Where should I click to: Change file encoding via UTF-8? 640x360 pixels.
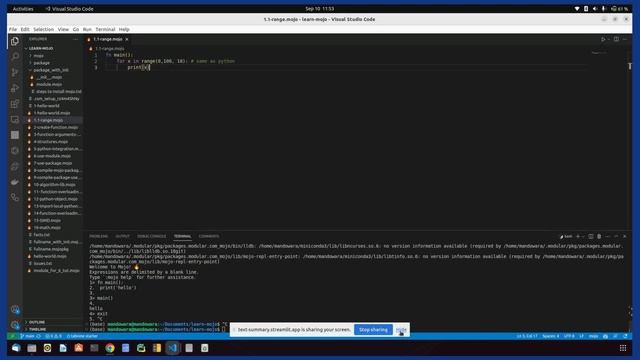click(x=569, y=336)
